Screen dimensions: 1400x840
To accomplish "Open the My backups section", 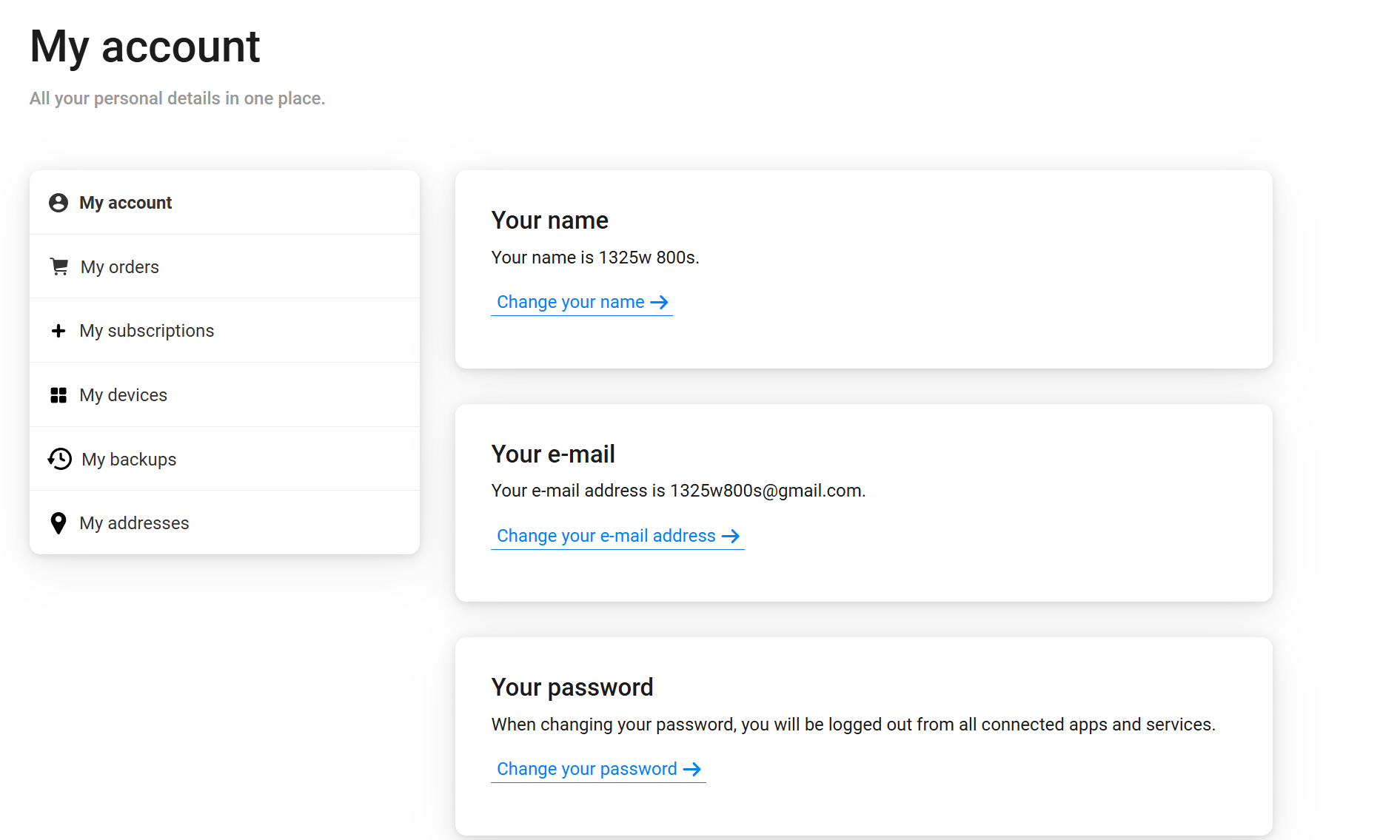I will (x=129, y=460).
